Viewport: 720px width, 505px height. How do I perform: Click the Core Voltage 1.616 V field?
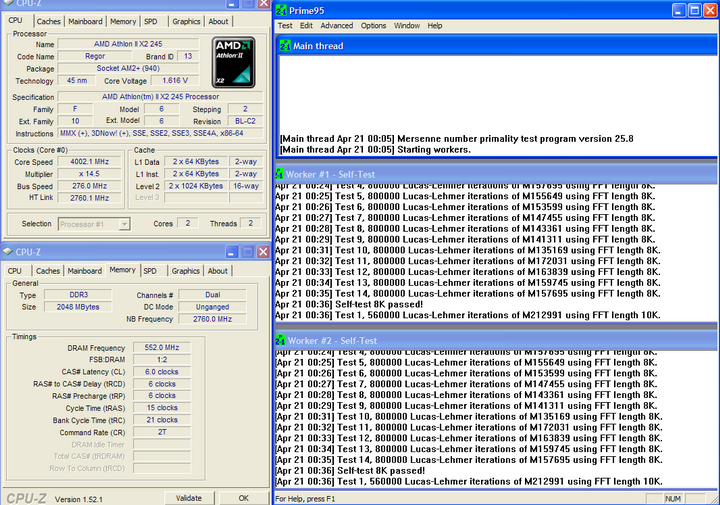tap(175, 80)
